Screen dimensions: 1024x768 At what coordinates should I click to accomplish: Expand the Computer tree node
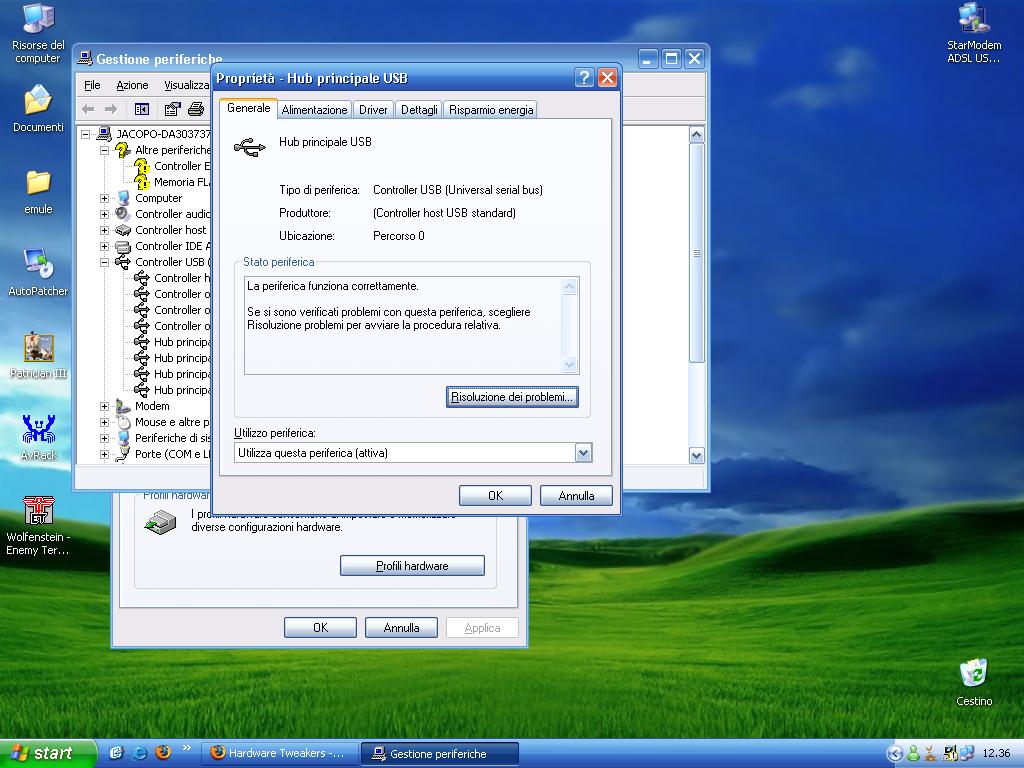104,198
